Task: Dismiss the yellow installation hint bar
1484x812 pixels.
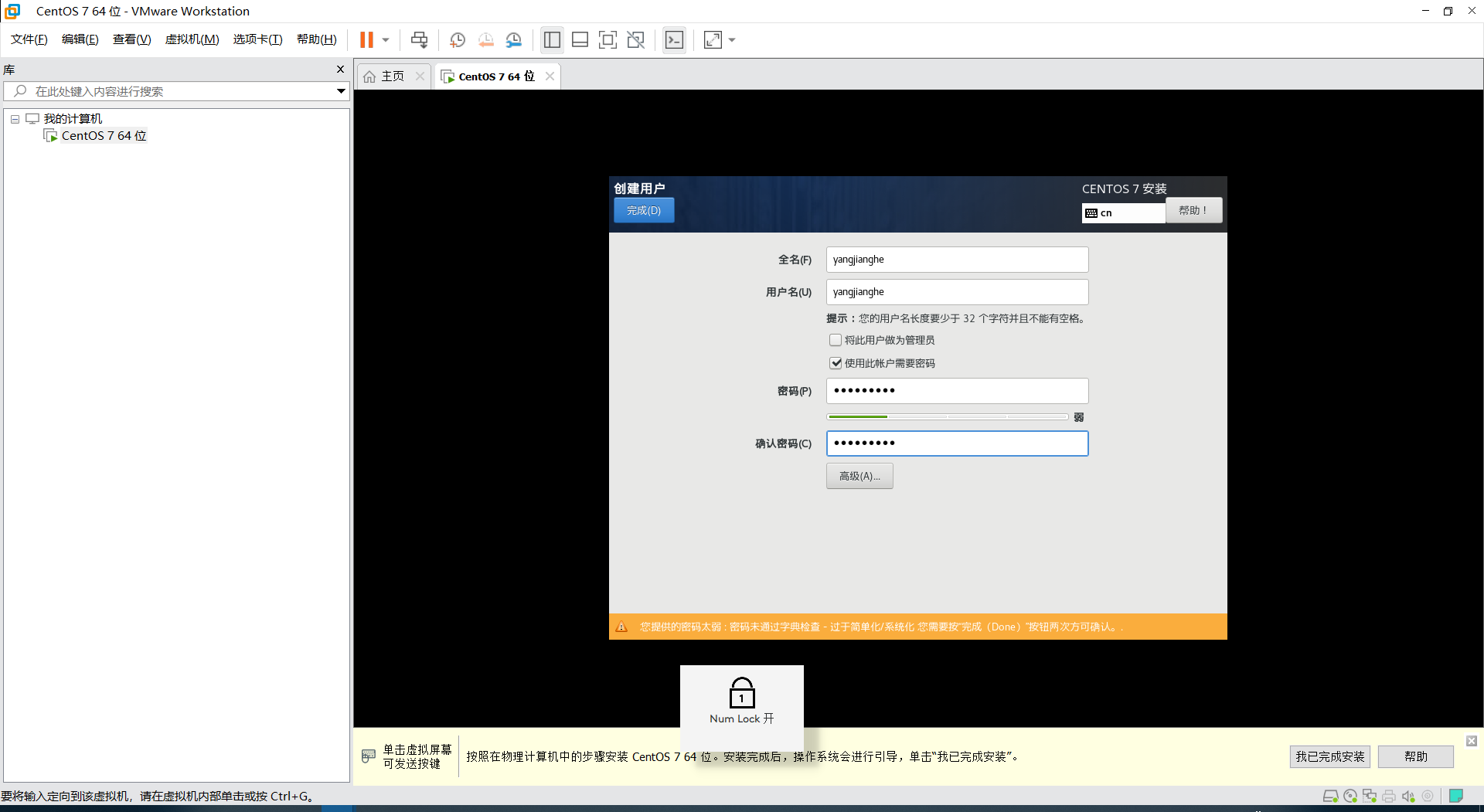Action: click(1472, 741)
